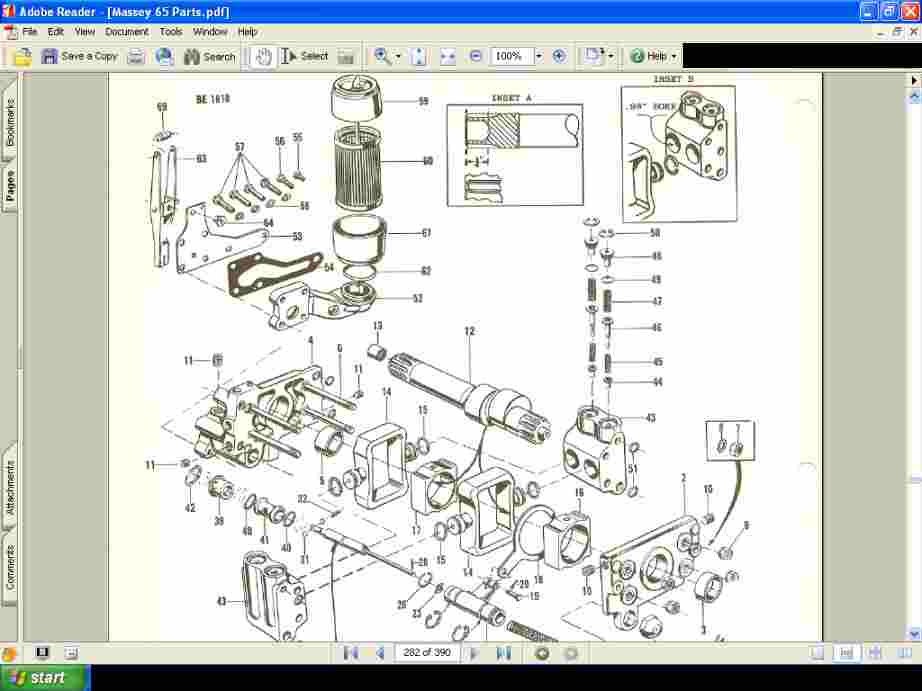922x691 pixels.
Task: Click the Windows start button
Action: click(x=45, y=678)
